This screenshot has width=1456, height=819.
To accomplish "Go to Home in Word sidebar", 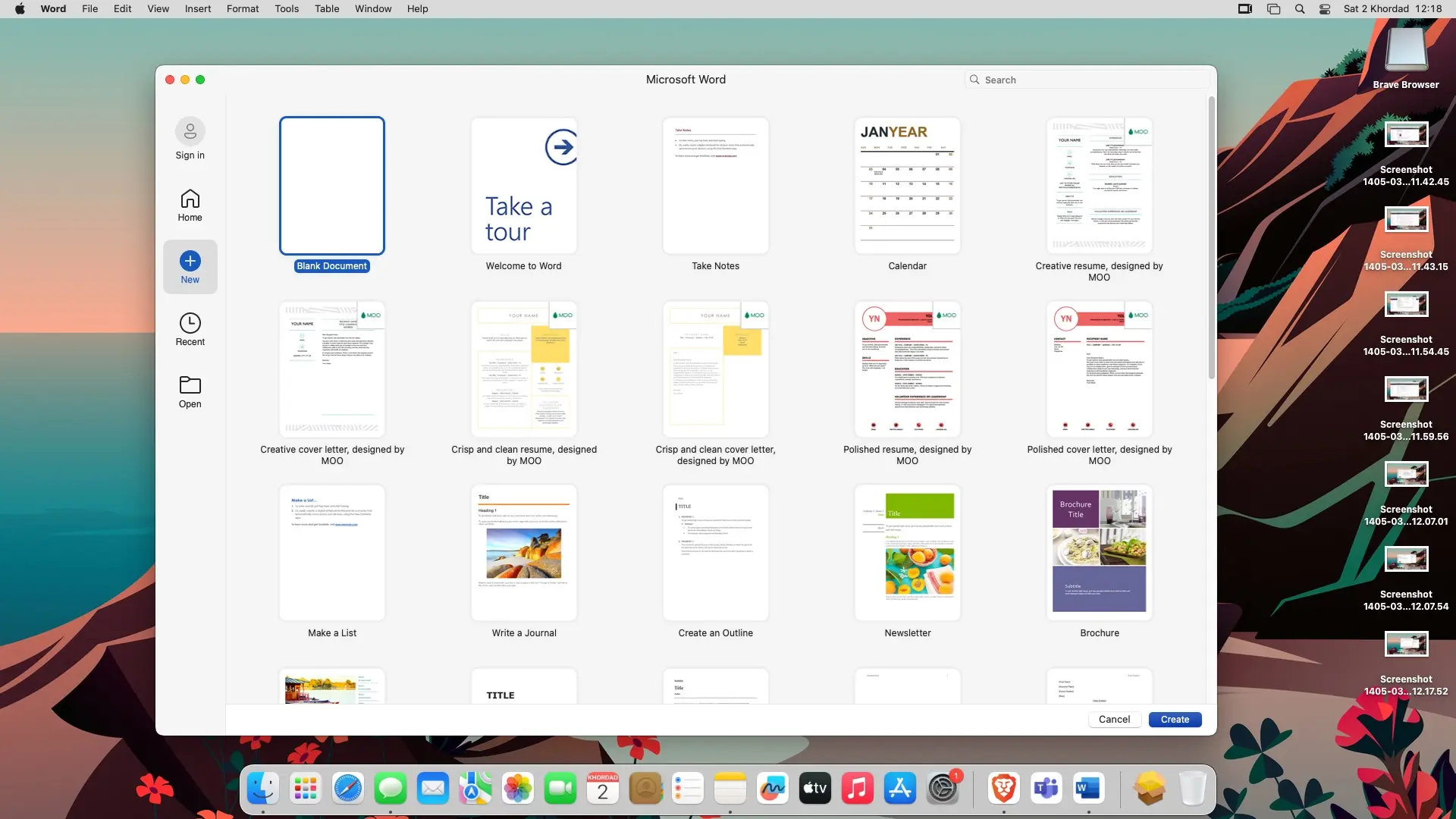I will pos(190,205).
